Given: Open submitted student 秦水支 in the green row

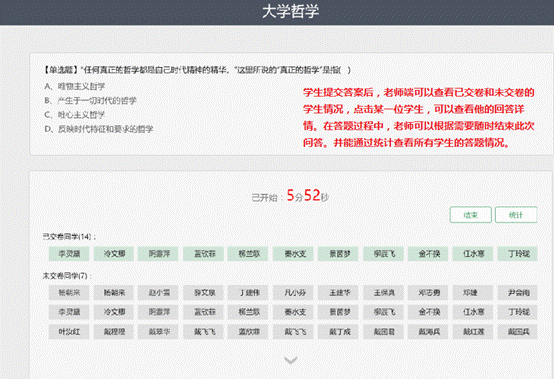Looking at the screenshot, I should tap(293, 254).
